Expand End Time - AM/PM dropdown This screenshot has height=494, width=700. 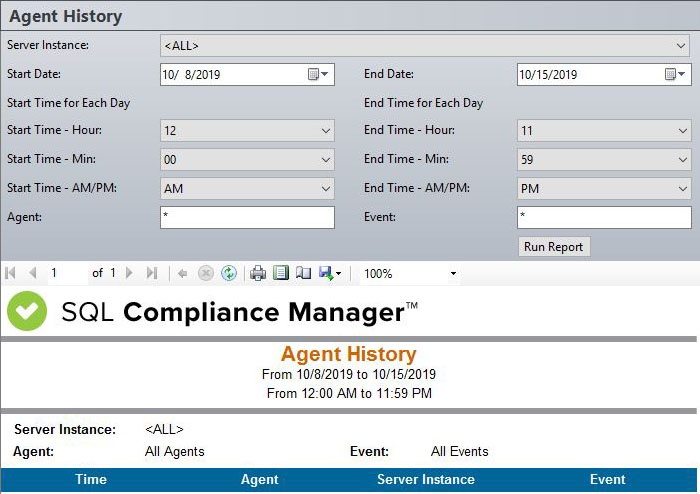[683, 189]
